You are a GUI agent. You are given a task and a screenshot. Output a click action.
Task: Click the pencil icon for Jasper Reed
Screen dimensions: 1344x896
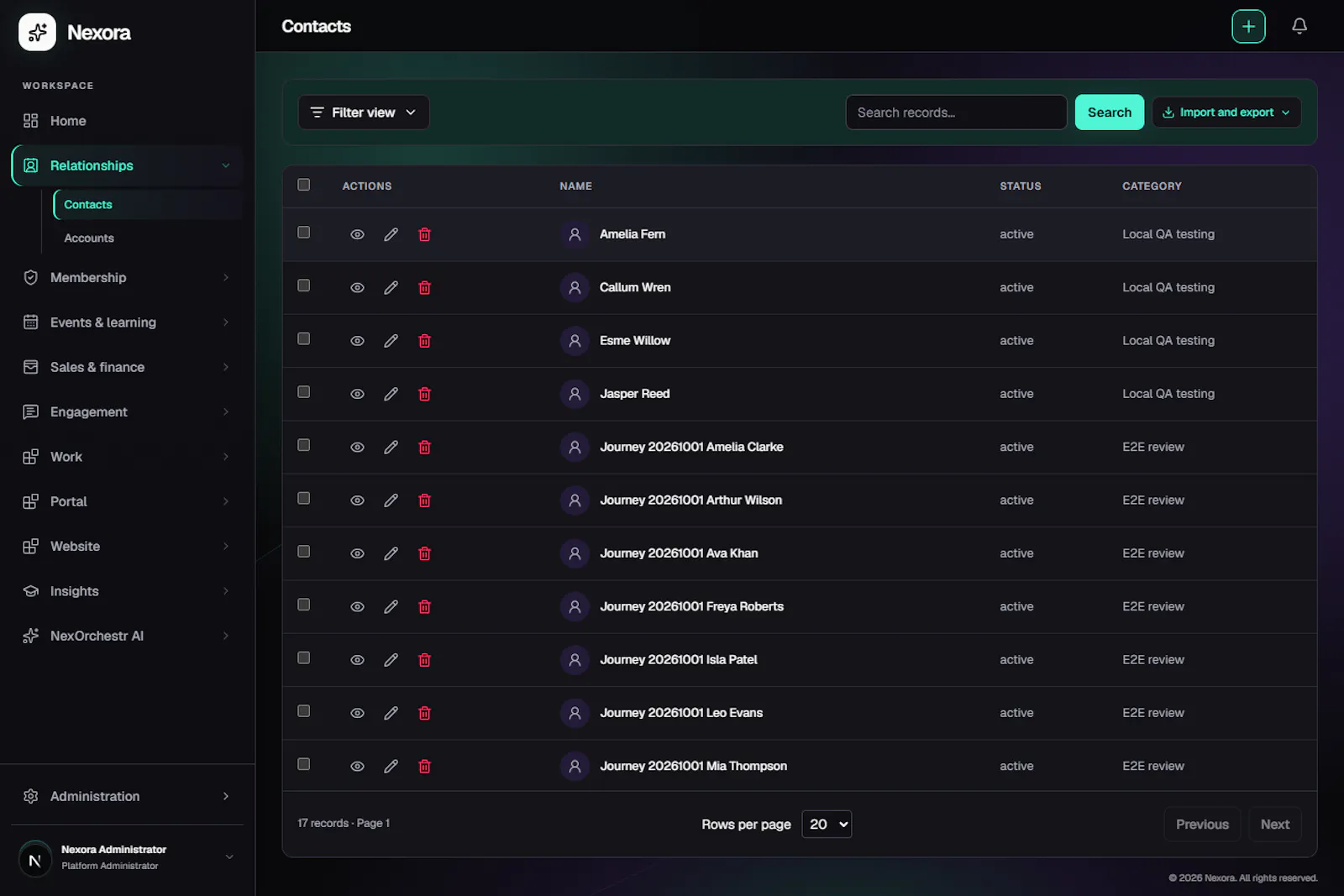pos(391,394)
